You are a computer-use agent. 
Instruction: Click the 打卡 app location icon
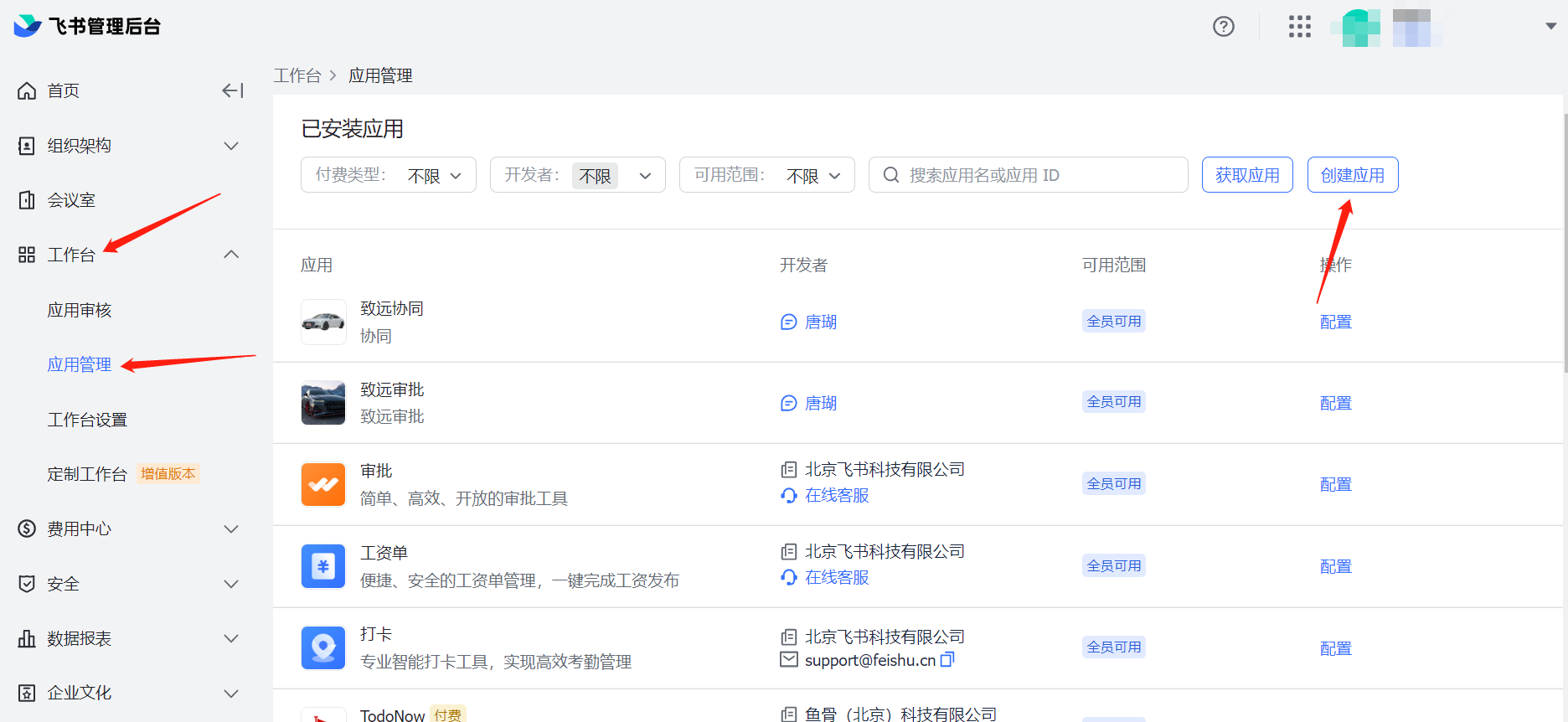coord(322,648)
